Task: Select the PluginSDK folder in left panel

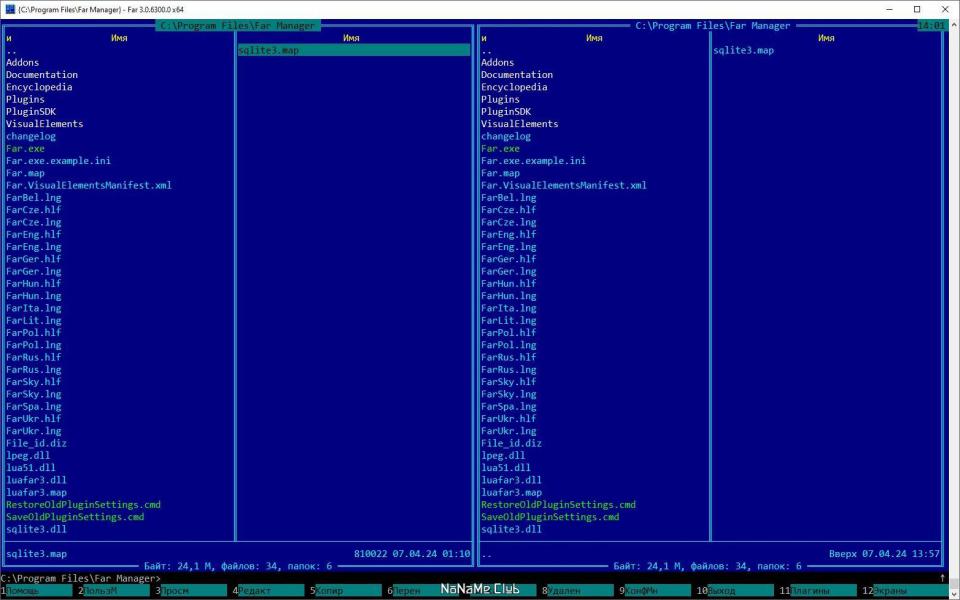Action: [31, 111]
